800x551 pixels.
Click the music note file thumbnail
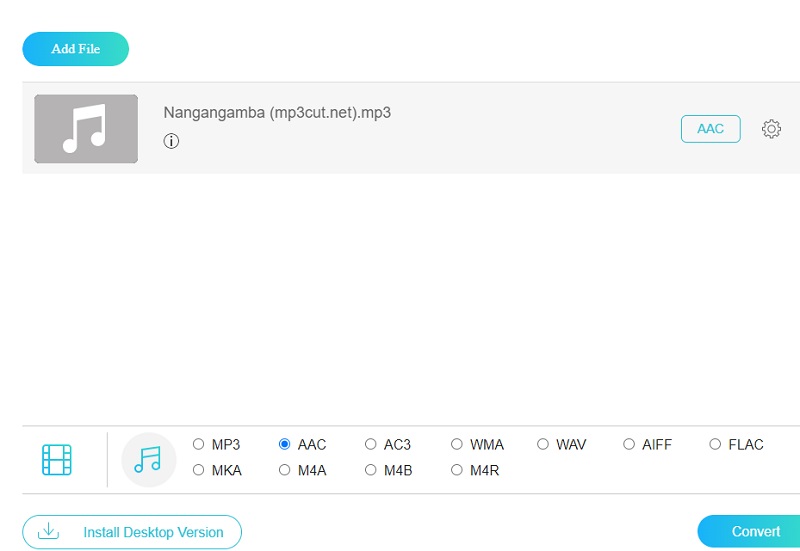click(x=86, y=129)
